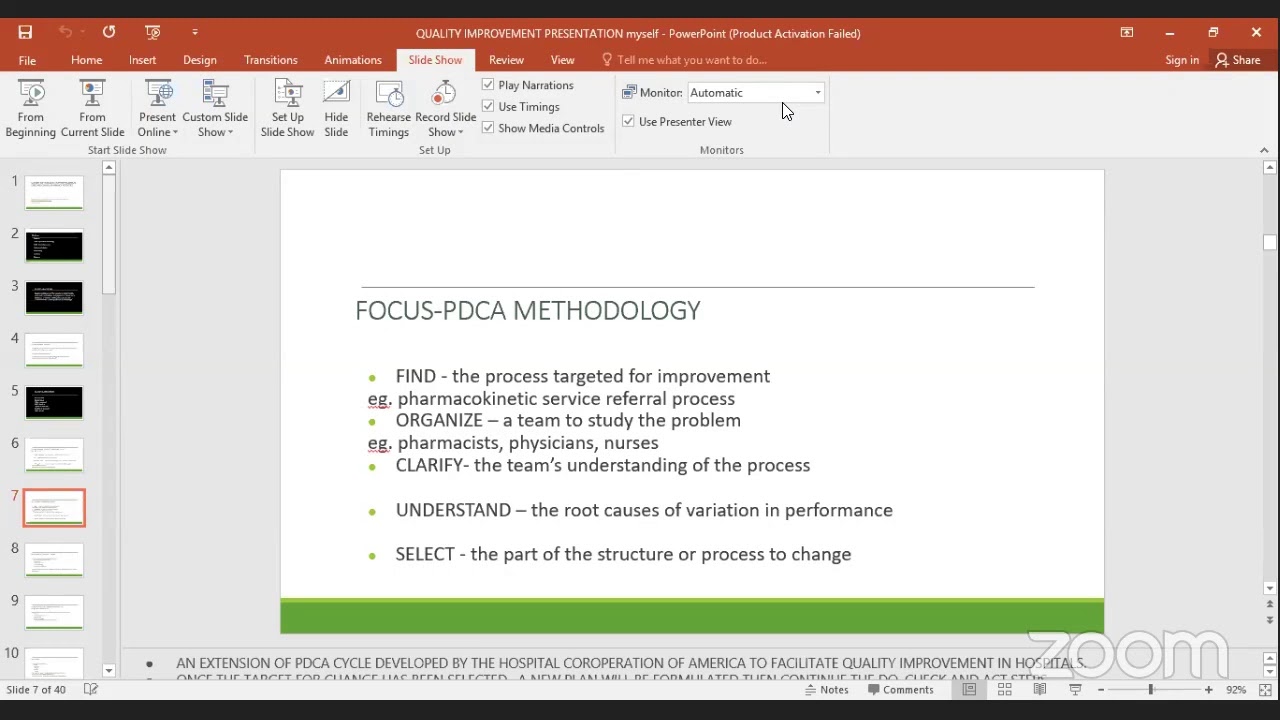Switch to the Home tab
The image size is (1280, 720).
click(x=86, y=60)
